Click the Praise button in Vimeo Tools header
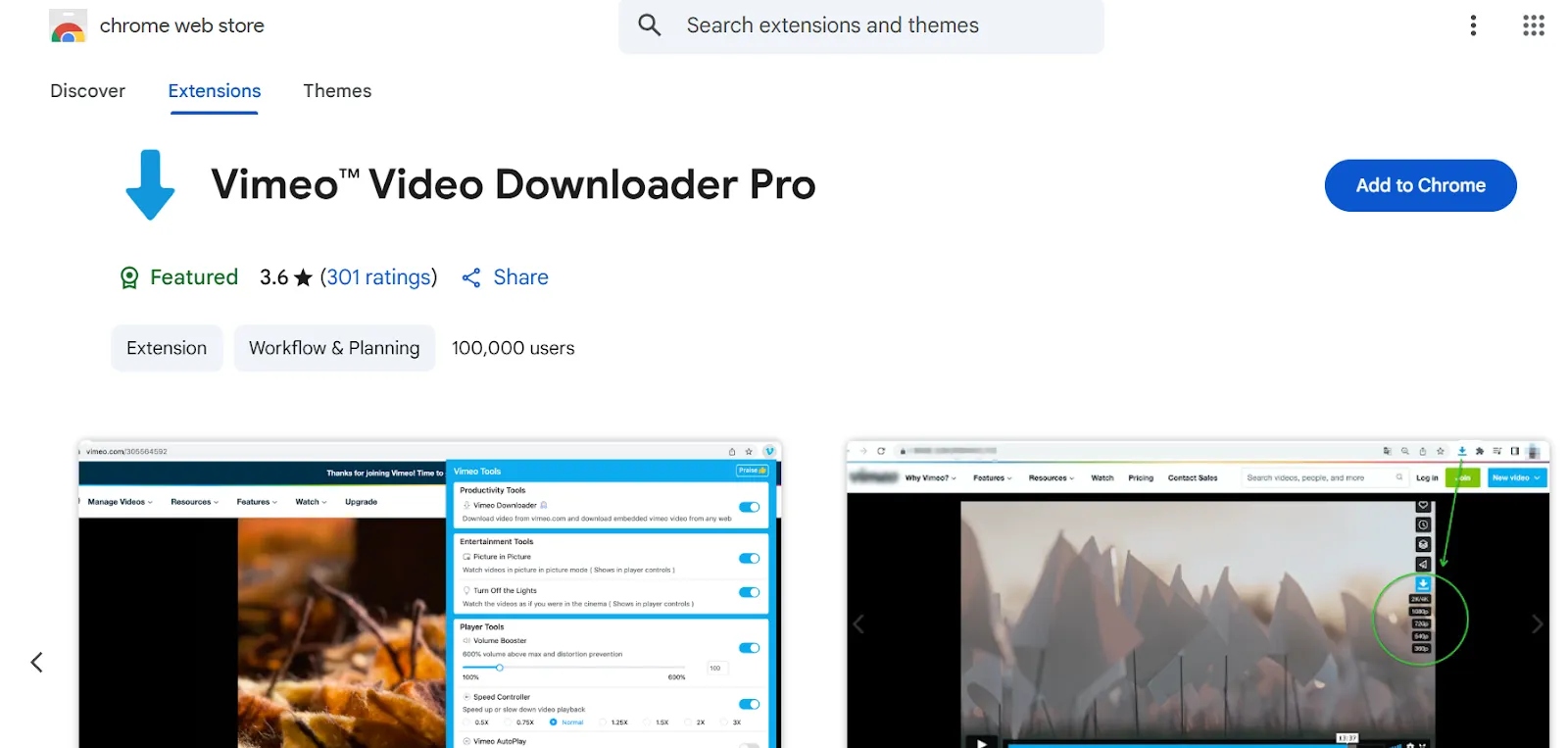Viewport: 1568px width, 748px height. pos(752,471)
